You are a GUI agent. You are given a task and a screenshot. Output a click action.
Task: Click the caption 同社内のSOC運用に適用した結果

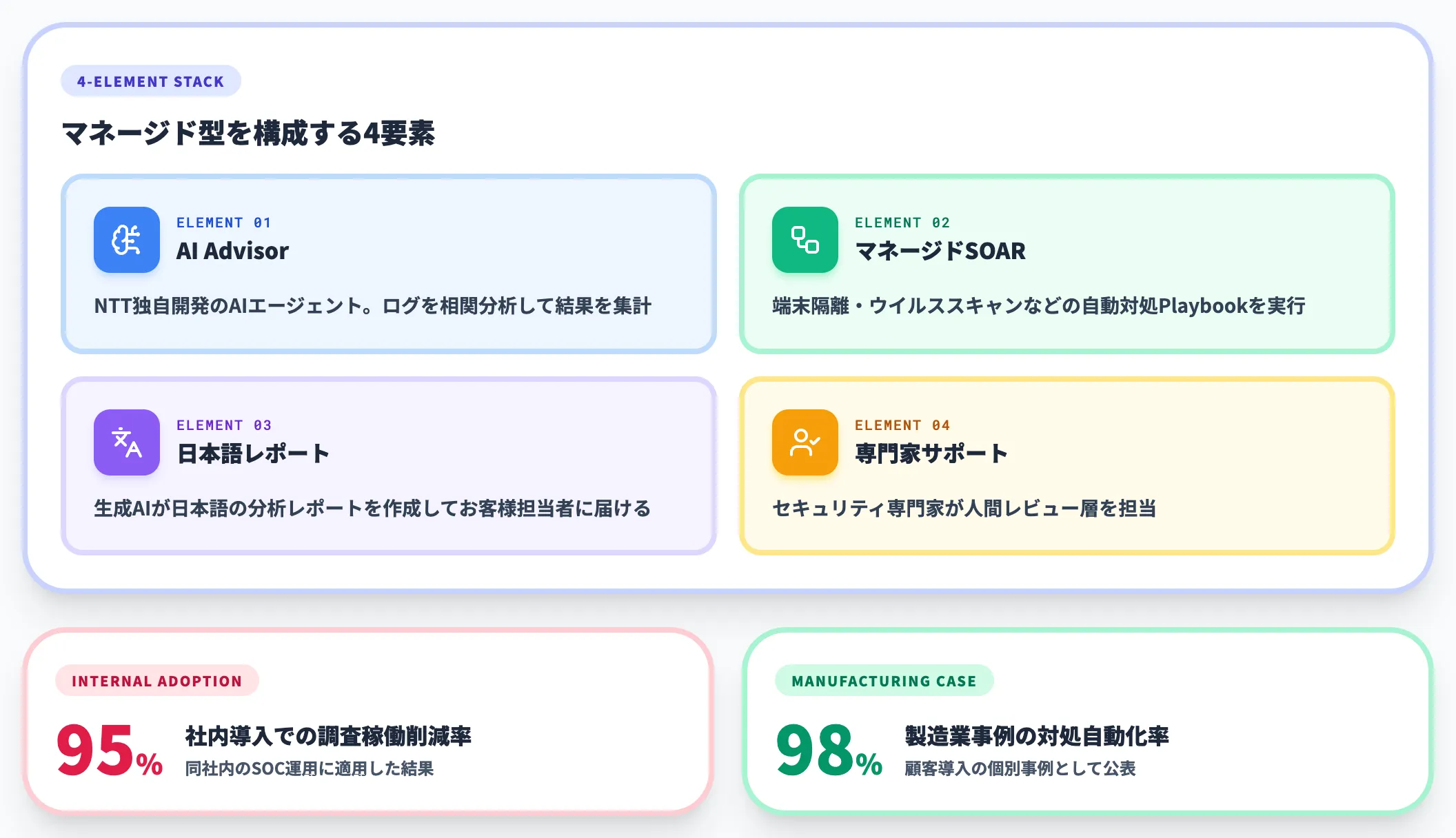[310, 768]
